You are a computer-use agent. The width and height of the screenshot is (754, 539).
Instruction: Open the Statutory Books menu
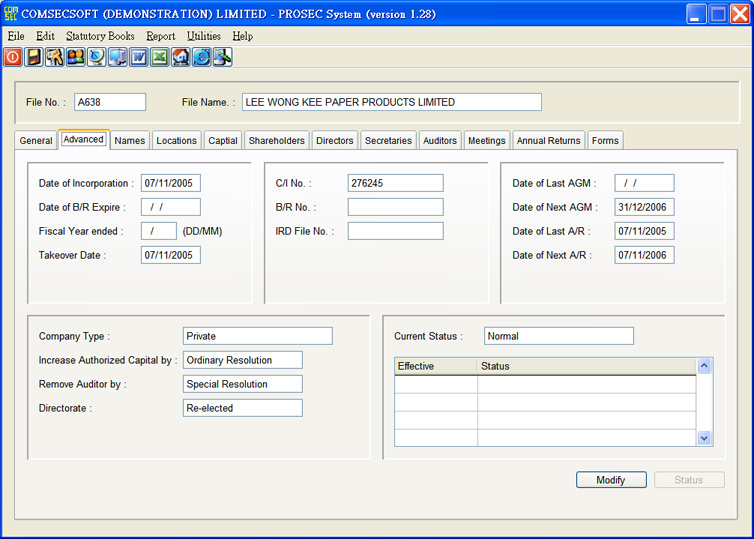100,36
